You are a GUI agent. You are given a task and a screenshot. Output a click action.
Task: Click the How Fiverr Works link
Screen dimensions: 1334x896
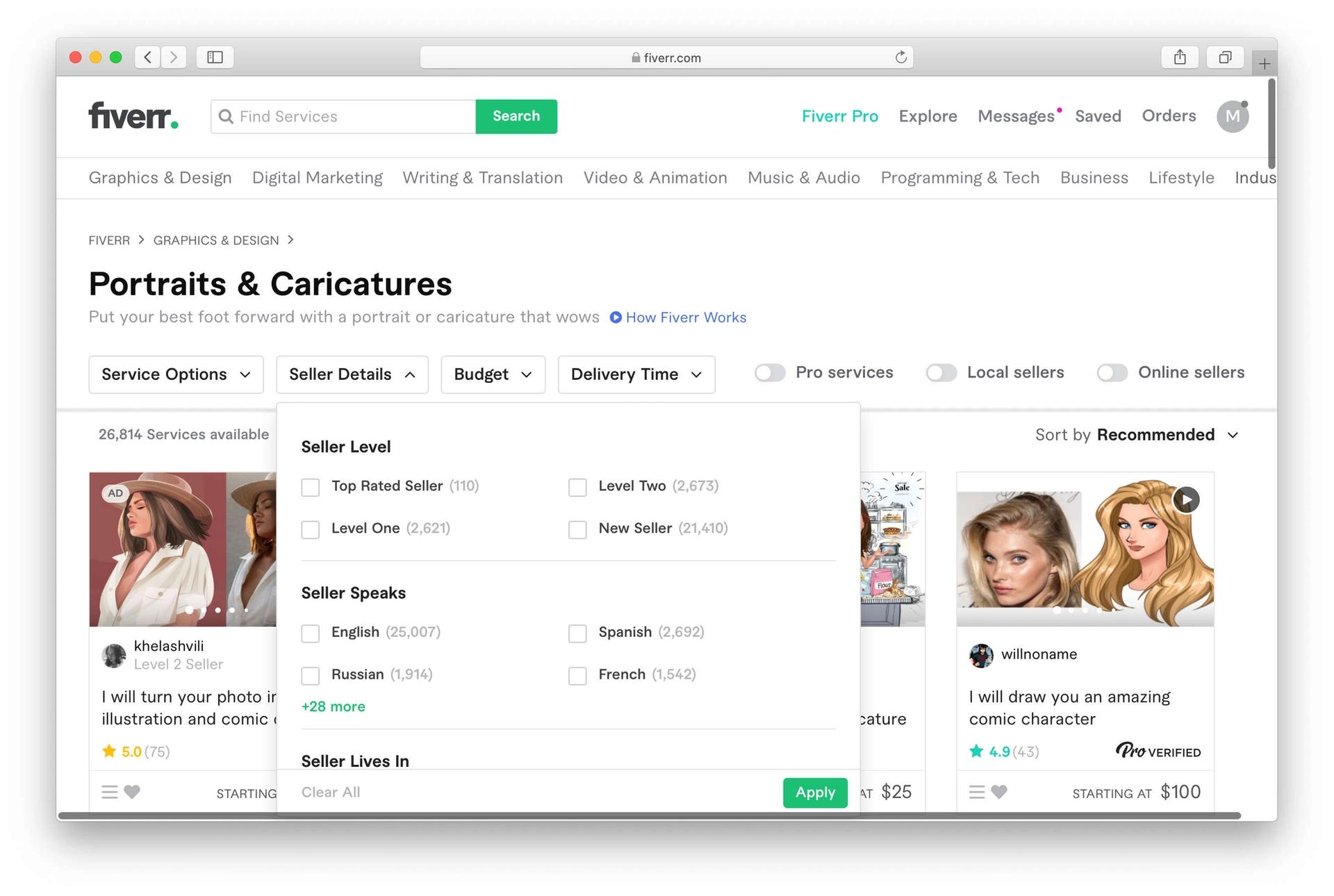(x=686, y=317)
